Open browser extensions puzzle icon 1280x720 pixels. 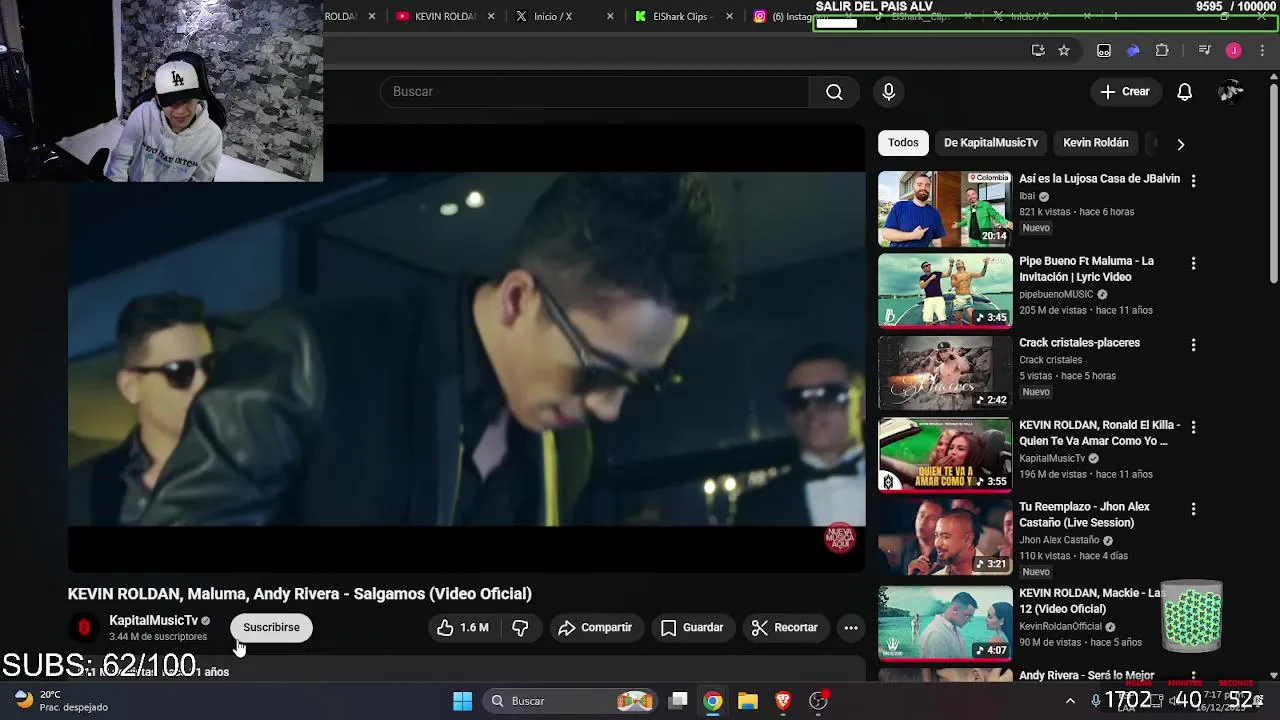[1162, 50]
